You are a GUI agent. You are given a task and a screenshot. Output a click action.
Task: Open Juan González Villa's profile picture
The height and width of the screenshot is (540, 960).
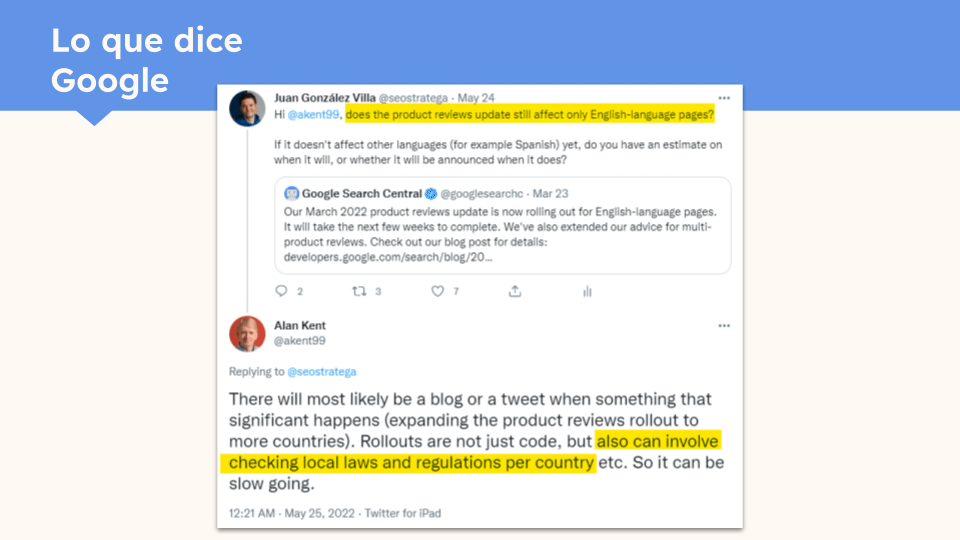247,107
